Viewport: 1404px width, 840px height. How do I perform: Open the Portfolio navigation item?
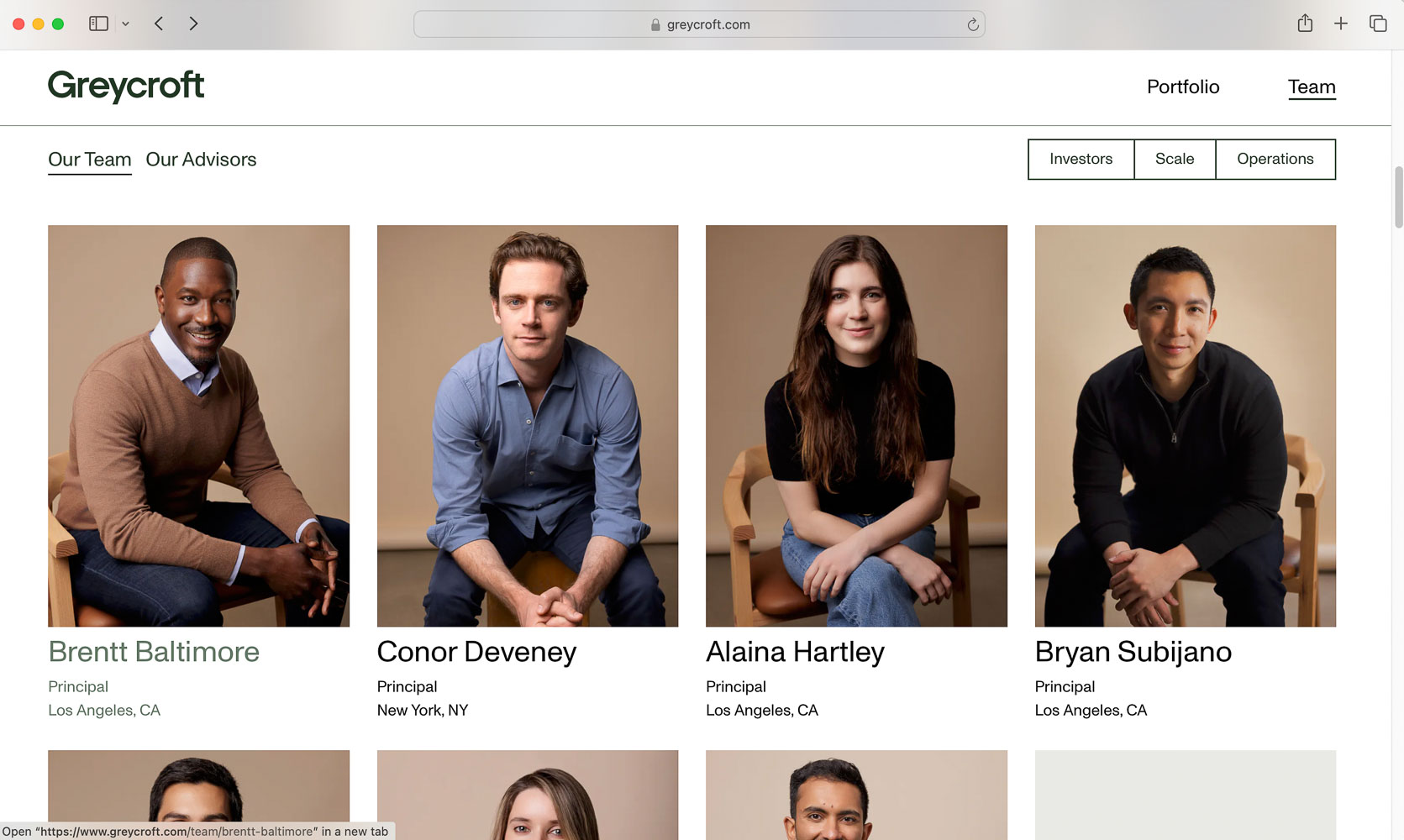coord(1183,87)
